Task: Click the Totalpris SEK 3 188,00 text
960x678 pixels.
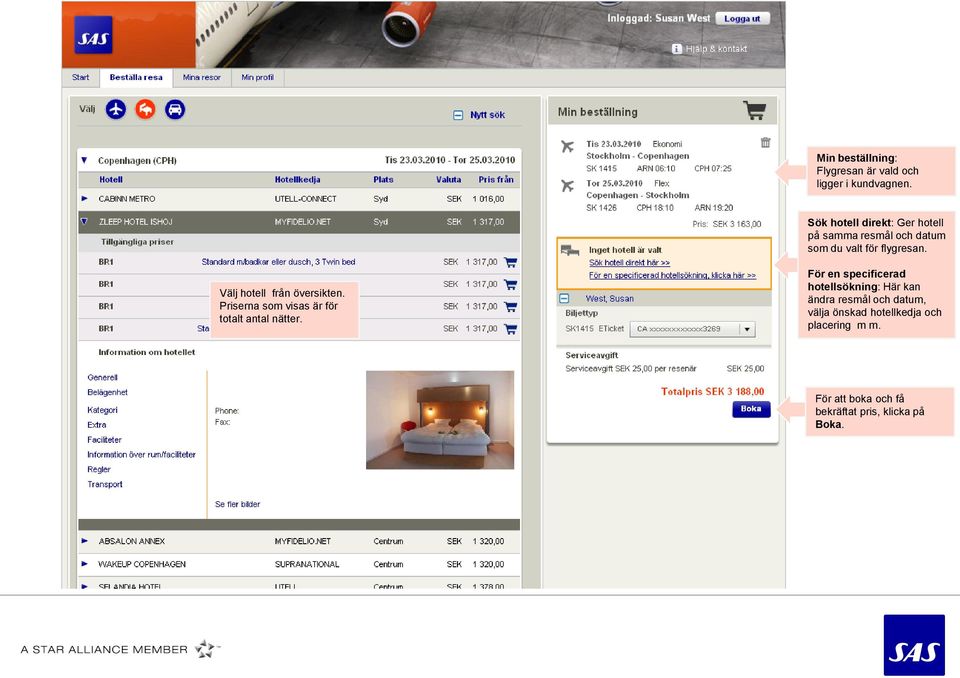Action: coord(713,392)
